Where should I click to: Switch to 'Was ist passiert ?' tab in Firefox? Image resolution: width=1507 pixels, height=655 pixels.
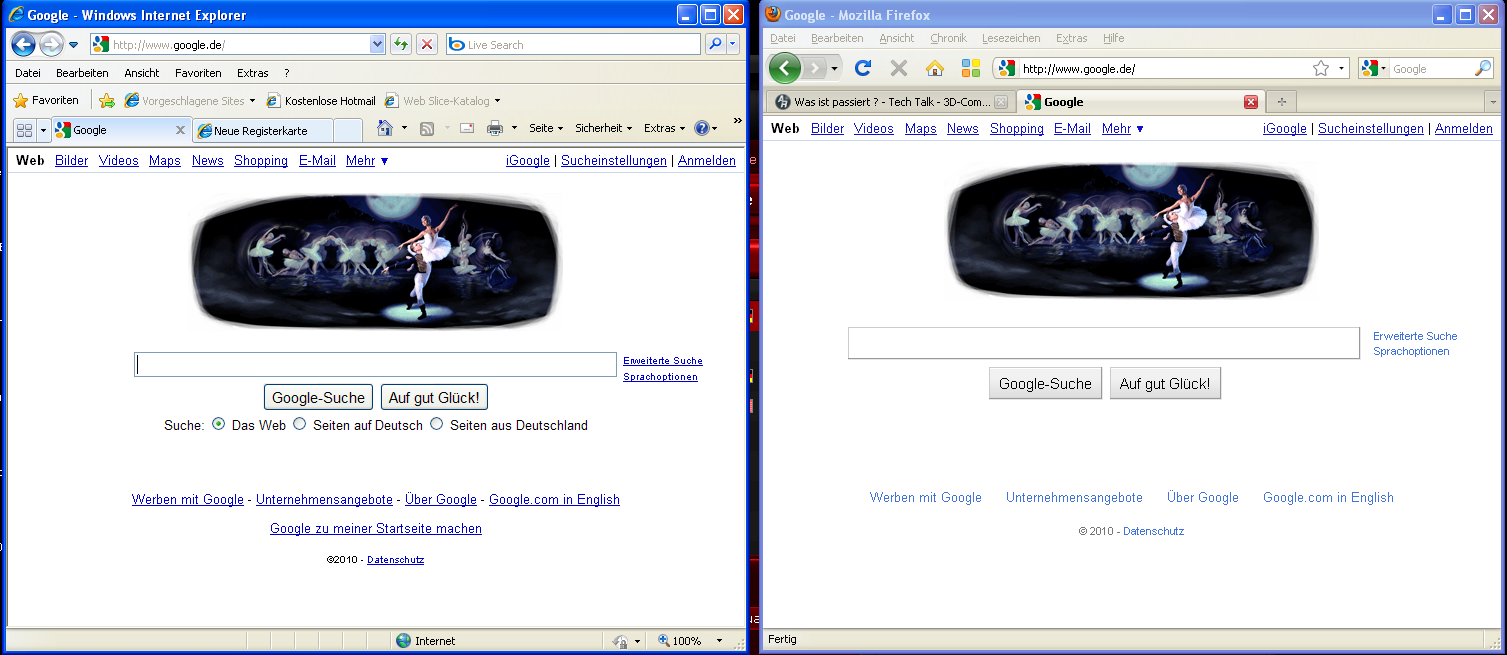coord(891,102)
